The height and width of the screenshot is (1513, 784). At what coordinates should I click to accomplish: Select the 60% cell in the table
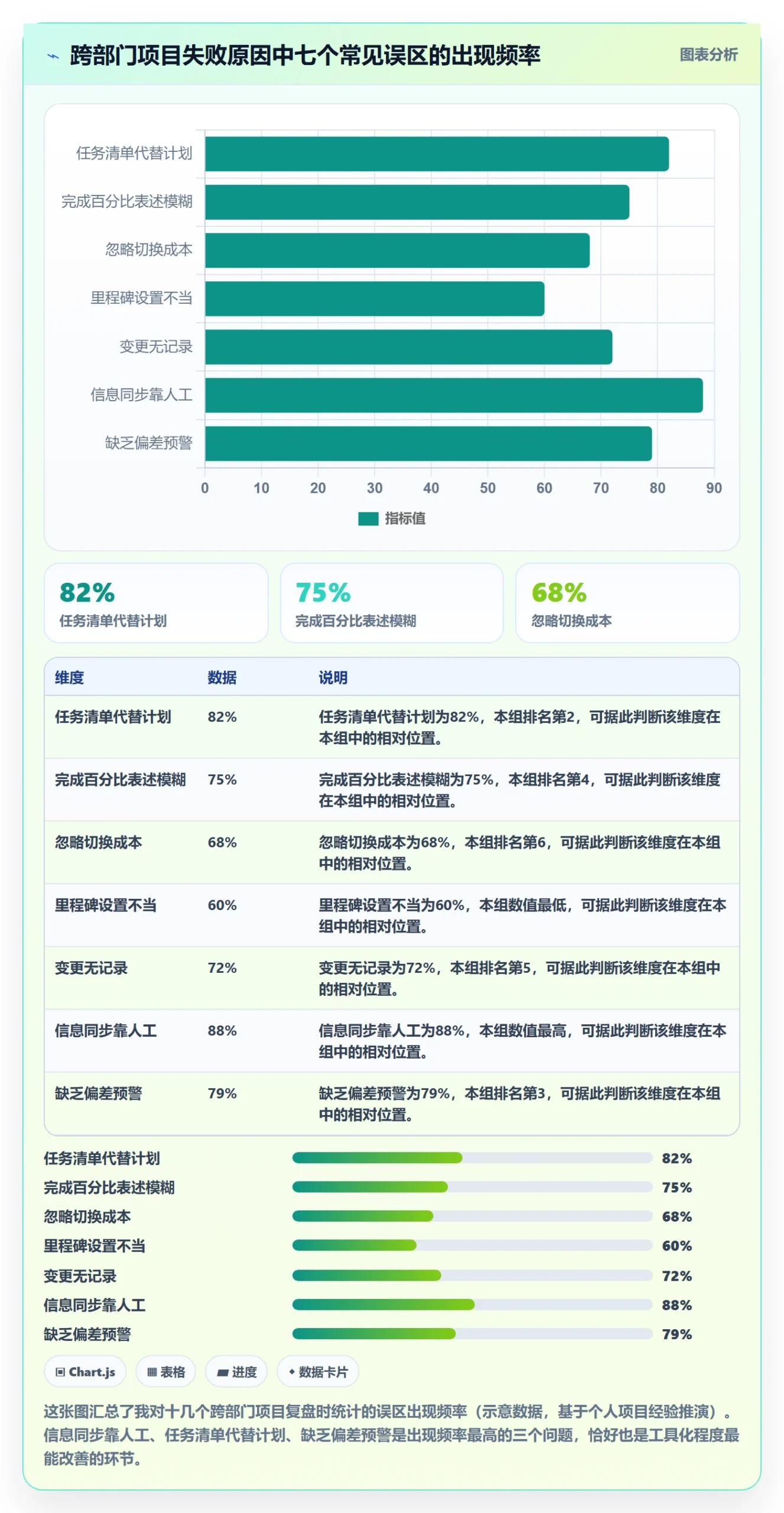[x=222, y=905]
